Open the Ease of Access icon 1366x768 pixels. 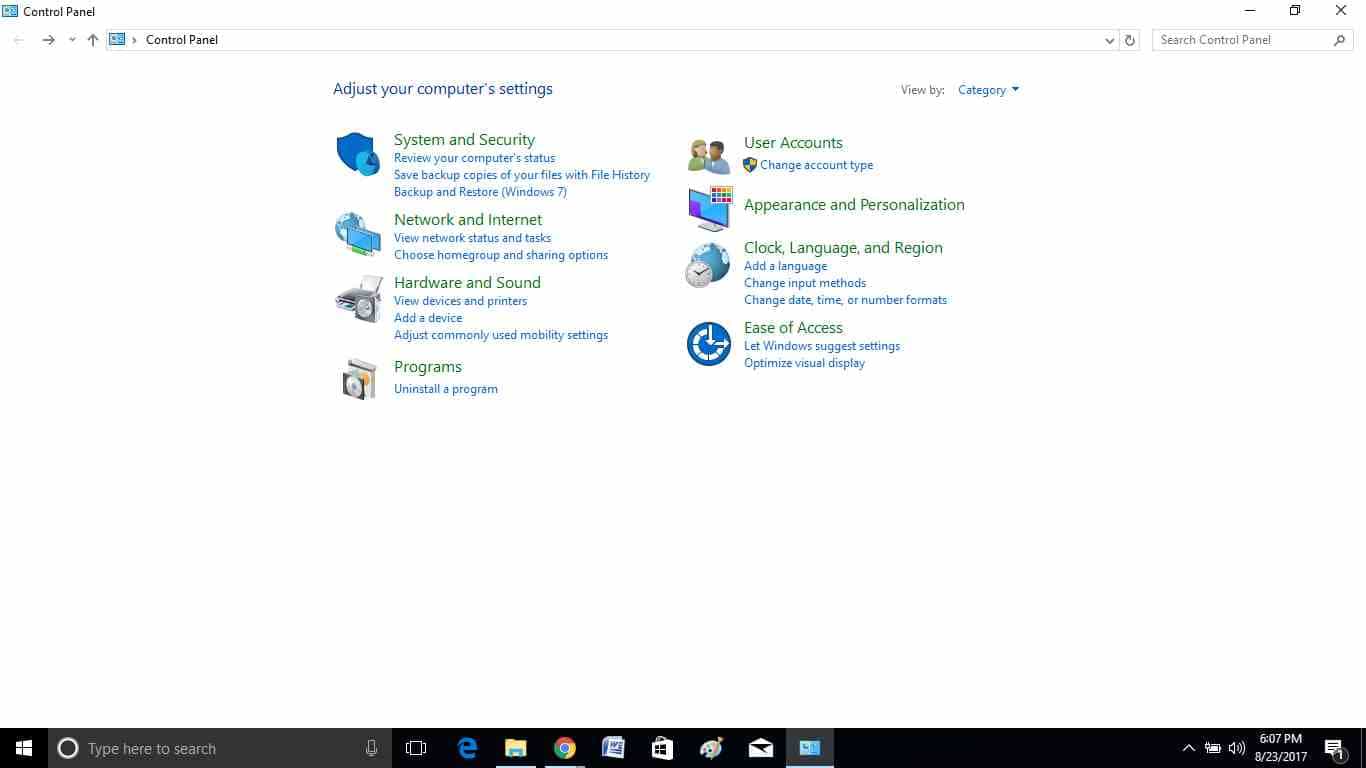point(708,344)
